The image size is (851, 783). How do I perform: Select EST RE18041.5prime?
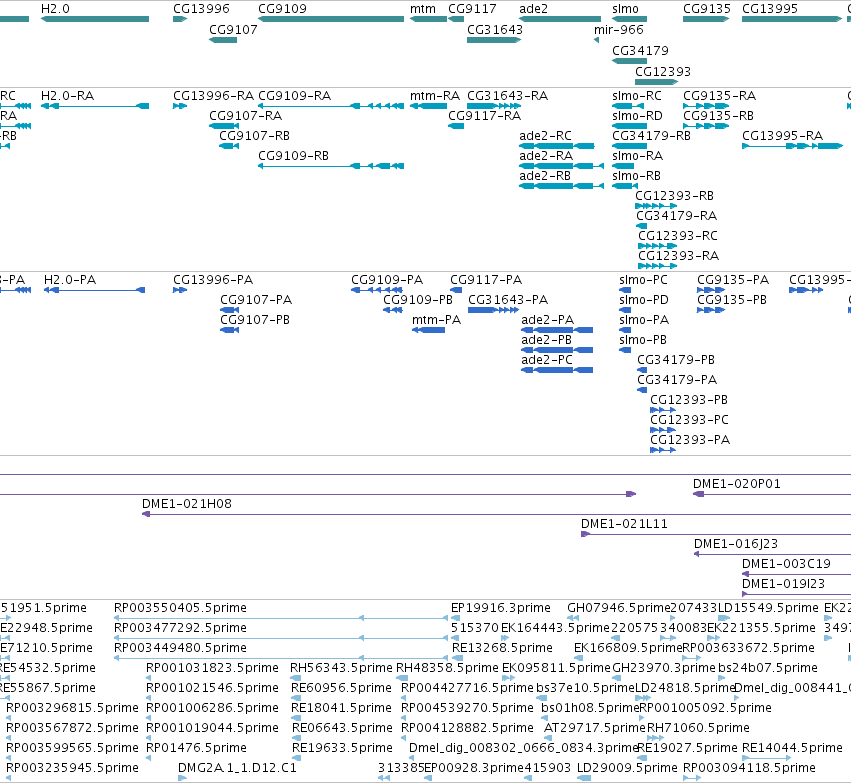coord(296,719)
